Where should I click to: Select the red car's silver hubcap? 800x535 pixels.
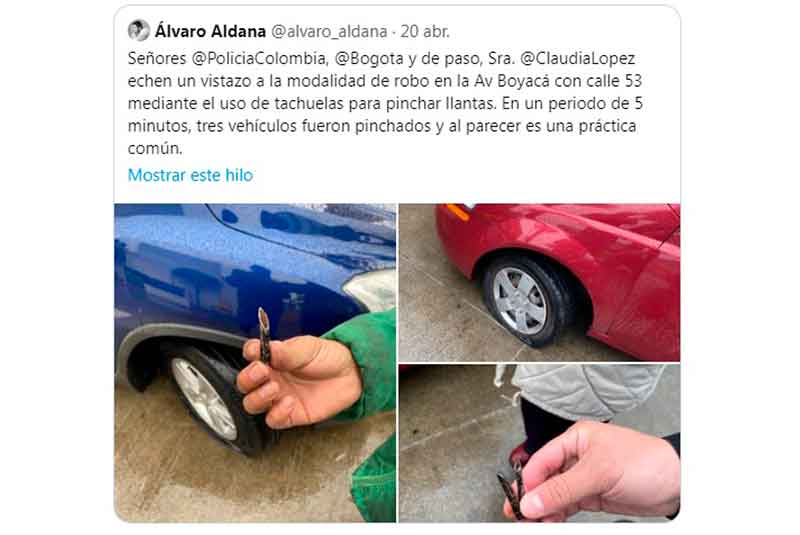tap(519, 300)
